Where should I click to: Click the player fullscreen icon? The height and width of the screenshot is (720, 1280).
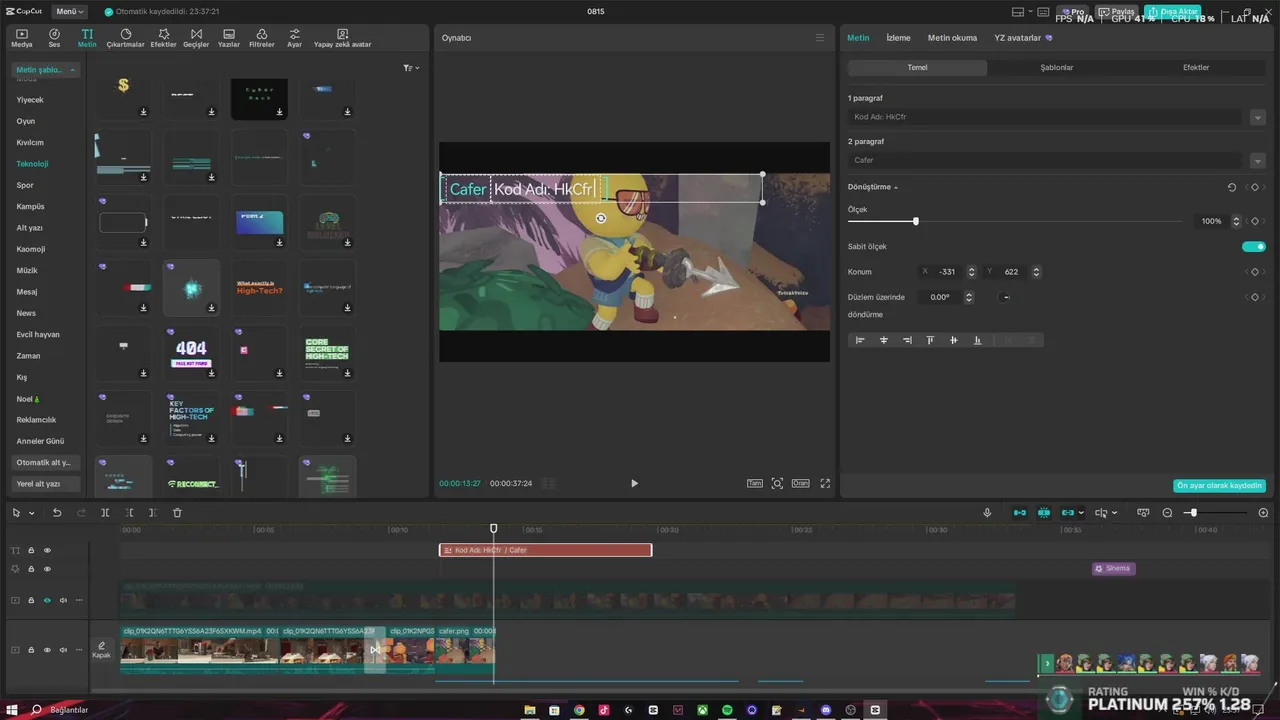[825, 483]
